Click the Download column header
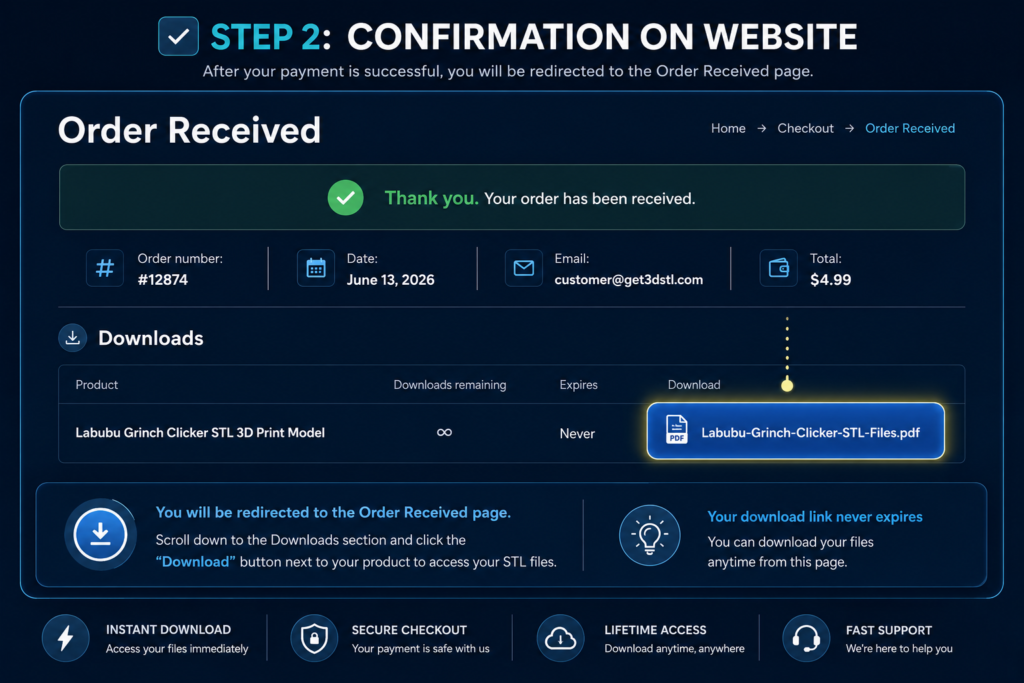This screenshot has height=683, width=1024. [x=694, y=385]
